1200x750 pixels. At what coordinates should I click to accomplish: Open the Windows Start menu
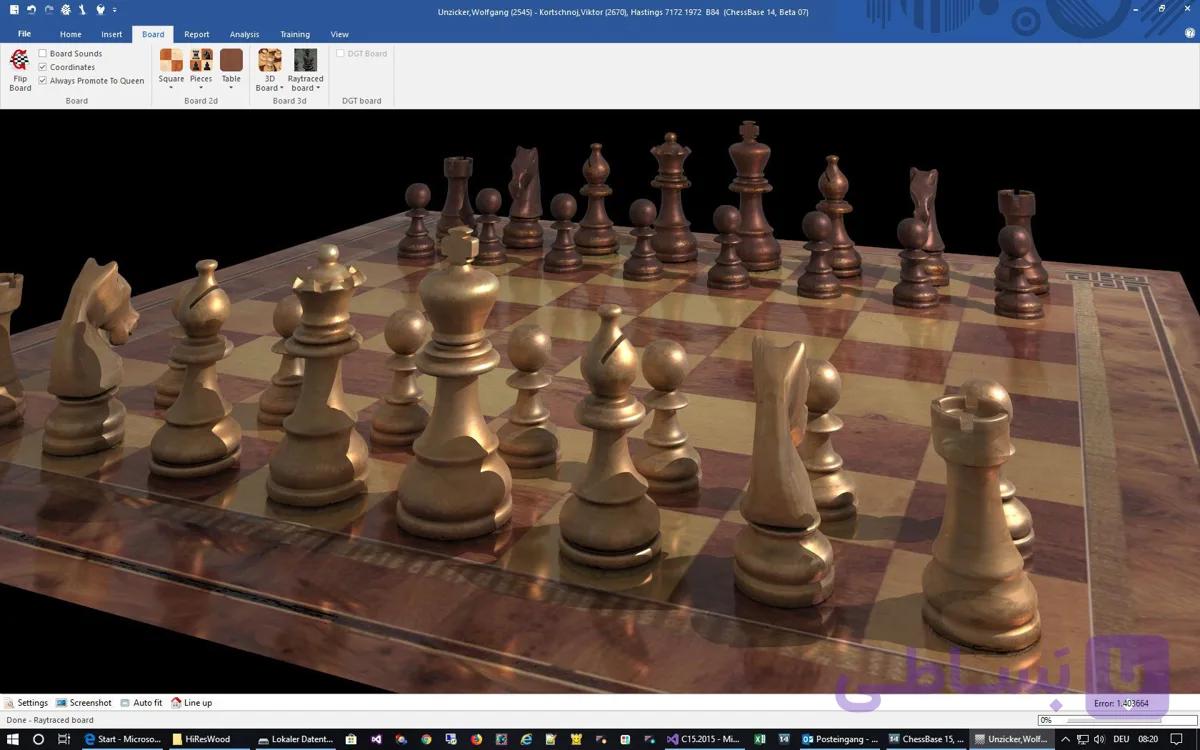tap(12, 739)
